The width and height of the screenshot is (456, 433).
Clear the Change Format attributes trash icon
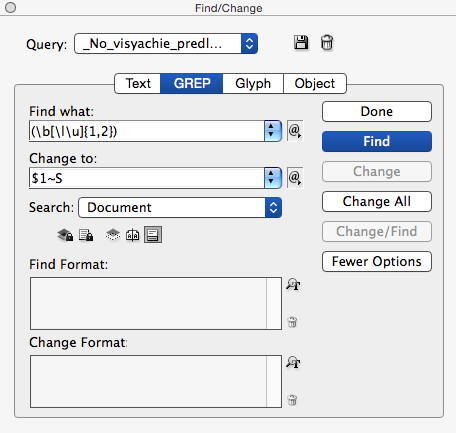click(x=292, y=400)
